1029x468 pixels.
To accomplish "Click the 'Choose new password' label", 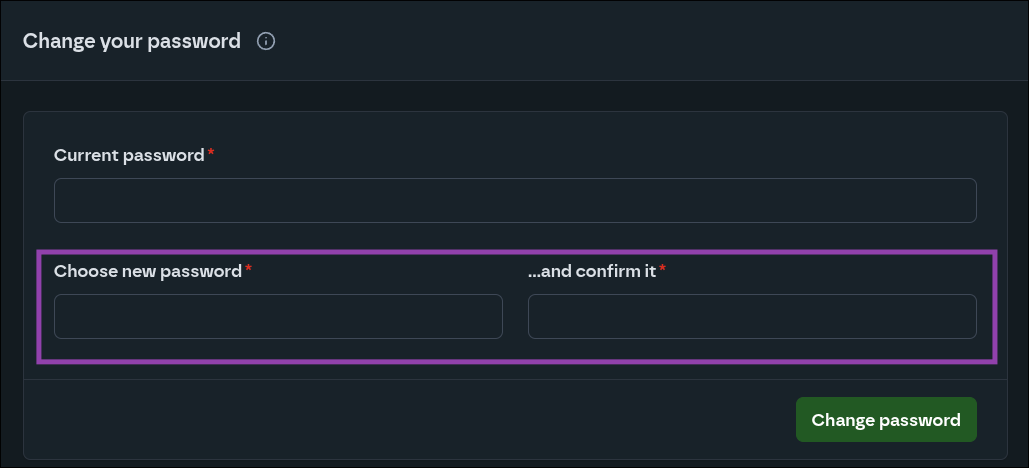I will pyautogui.click(x=148, y=271).
